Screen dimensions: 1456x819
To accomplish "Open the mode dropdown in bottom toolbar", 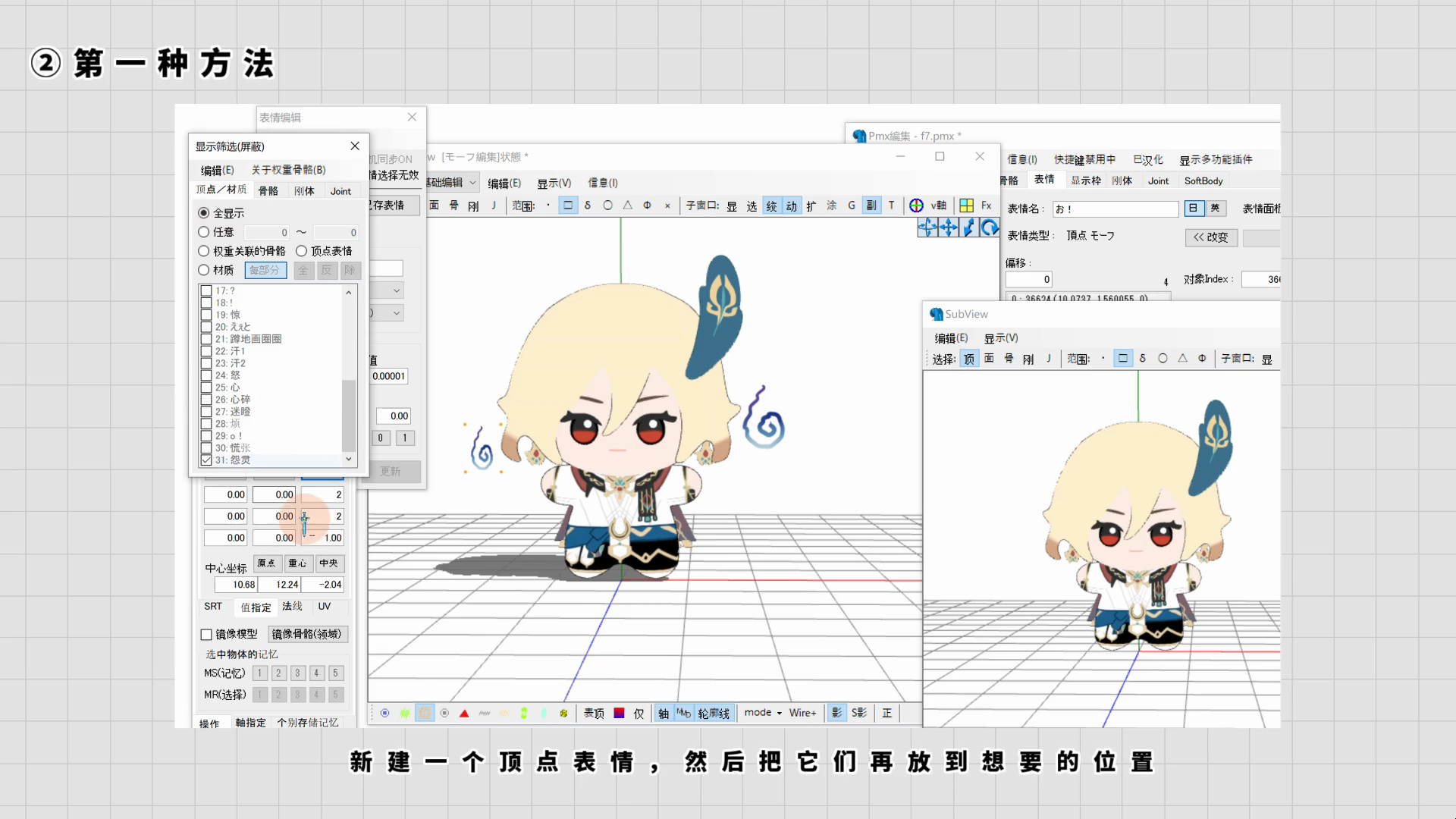I will pyautogui.click(x=762, y=713).
